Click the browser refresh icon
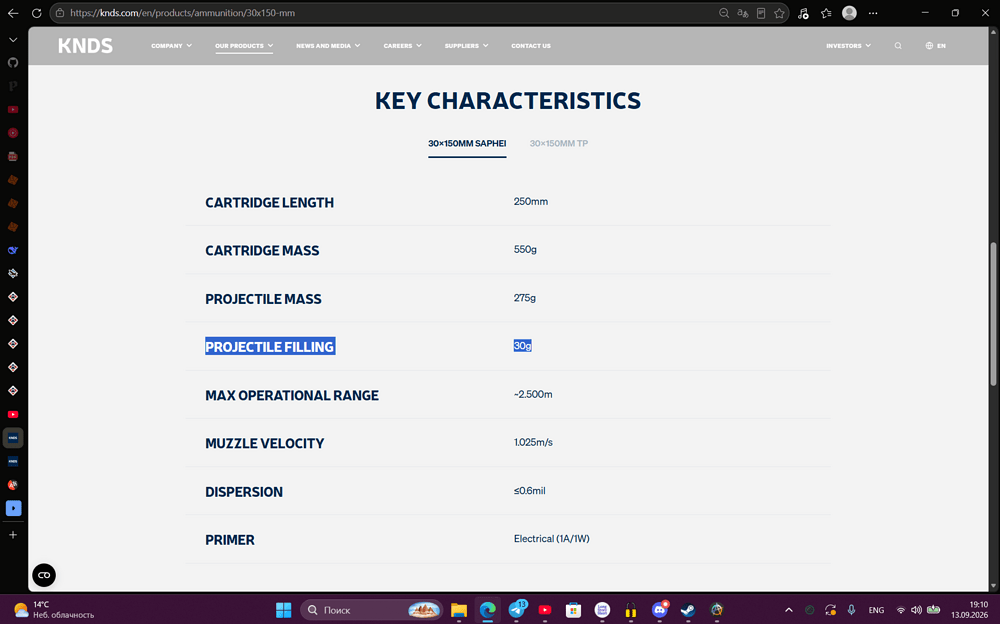 (36, 13)
